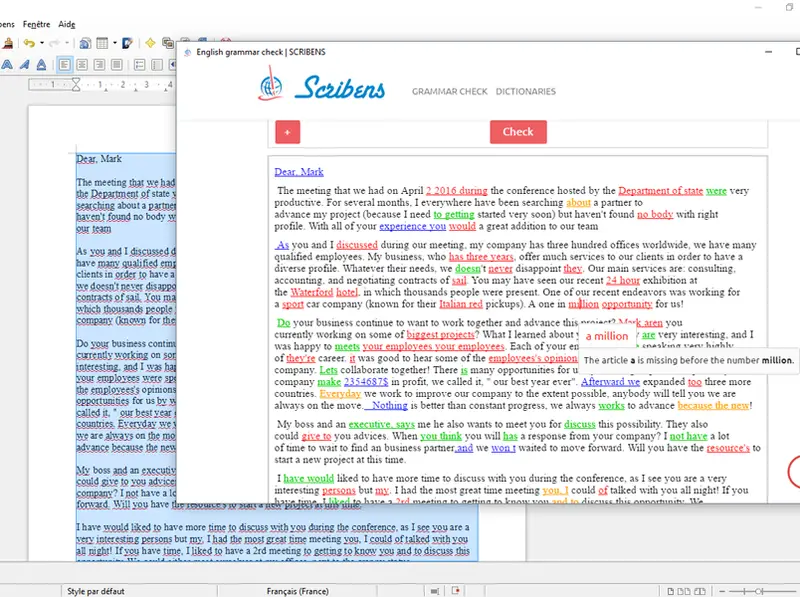Click the underlined 'no body' error
Screen dimensions: 800x597
[655, 214]
